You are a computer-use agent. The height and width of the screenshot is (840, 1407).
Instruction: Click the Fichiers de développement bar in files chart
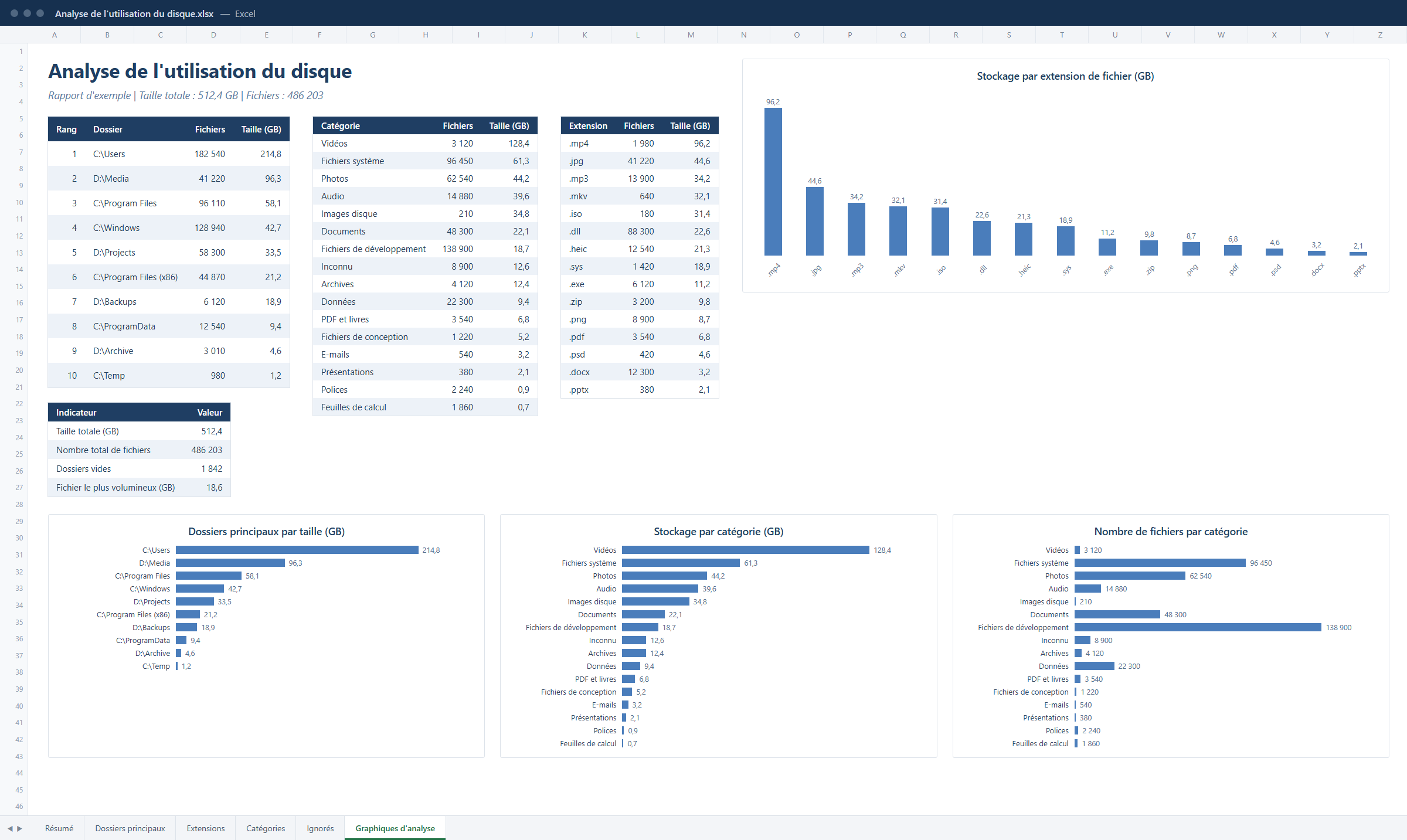(1198, 627)
